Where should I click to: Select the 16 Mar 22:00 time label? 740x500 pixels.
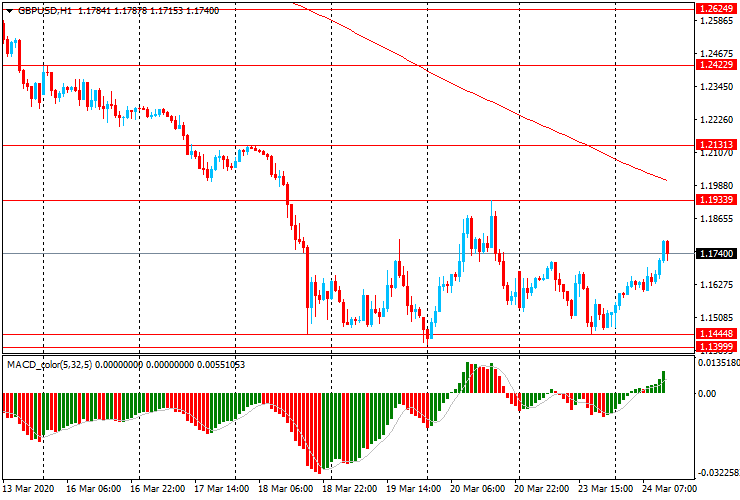click(158, 488)
